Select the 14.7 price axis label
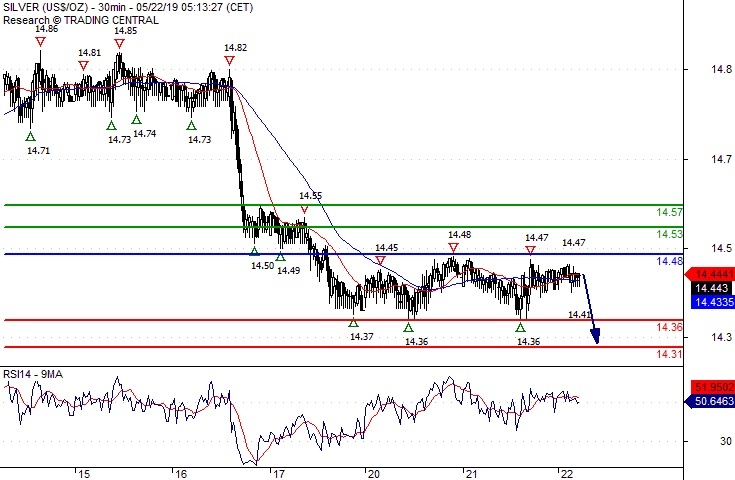Screen dimensions: 735x480 [x=721, y=159]
